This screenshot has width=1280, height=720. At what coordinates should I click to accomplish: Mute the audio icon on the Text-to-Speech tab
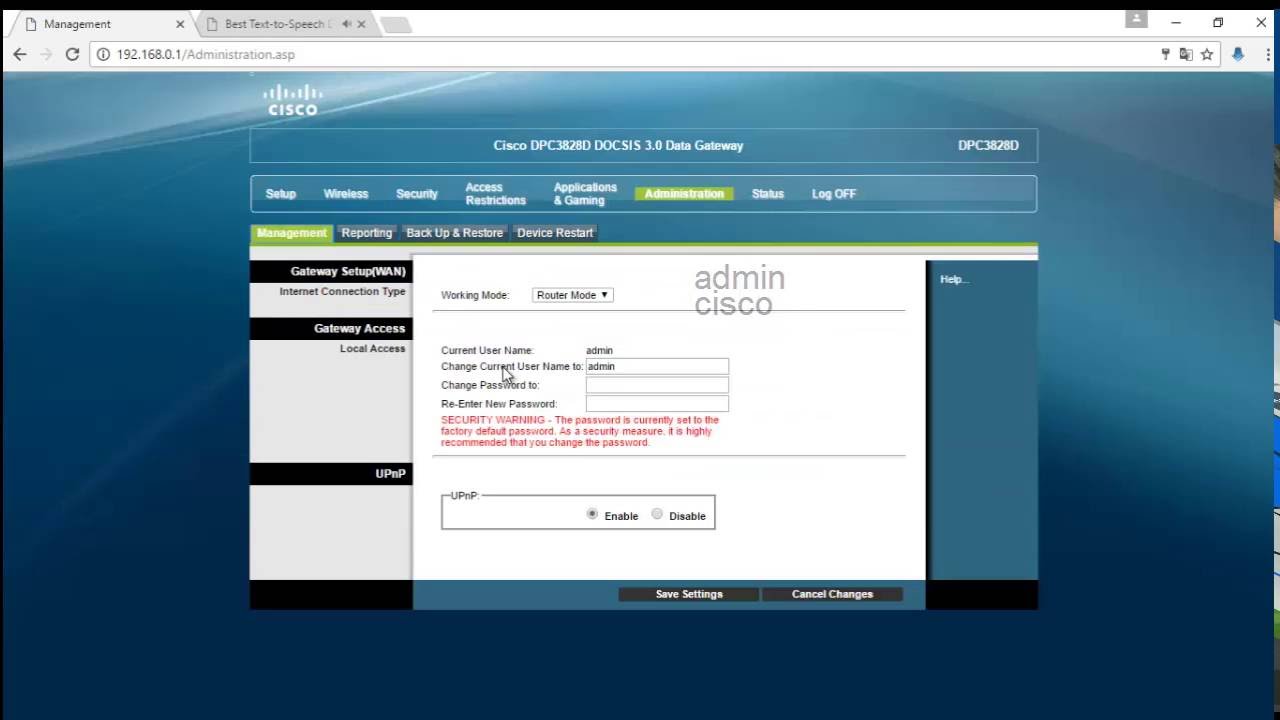346,24
